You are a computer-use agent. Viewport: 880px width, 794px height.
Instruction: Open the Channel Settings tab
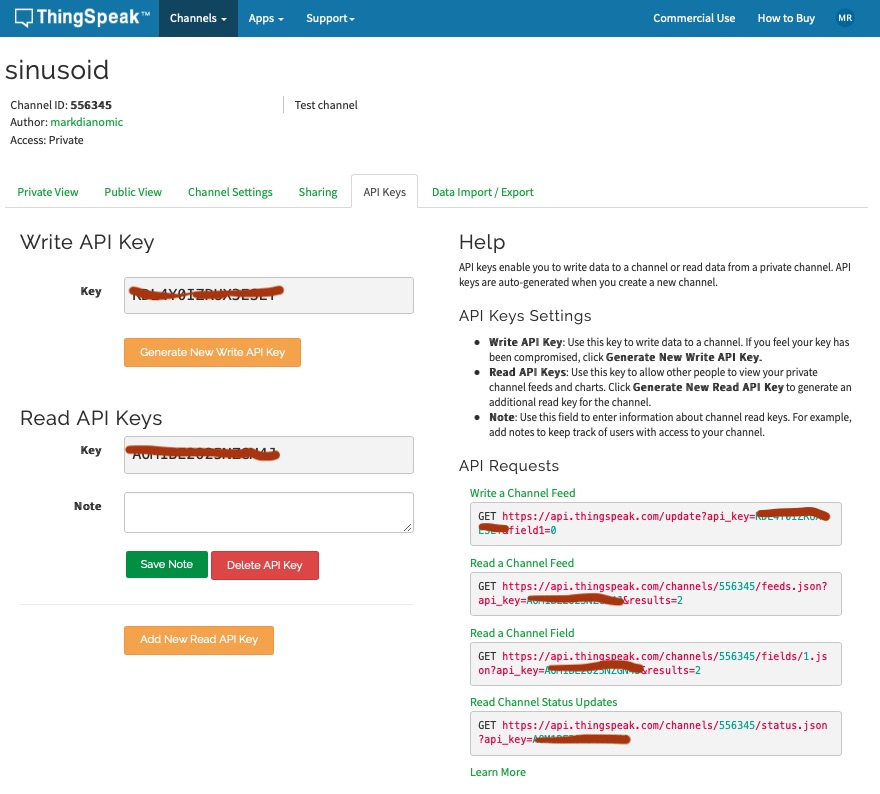(x=230, y=192)
